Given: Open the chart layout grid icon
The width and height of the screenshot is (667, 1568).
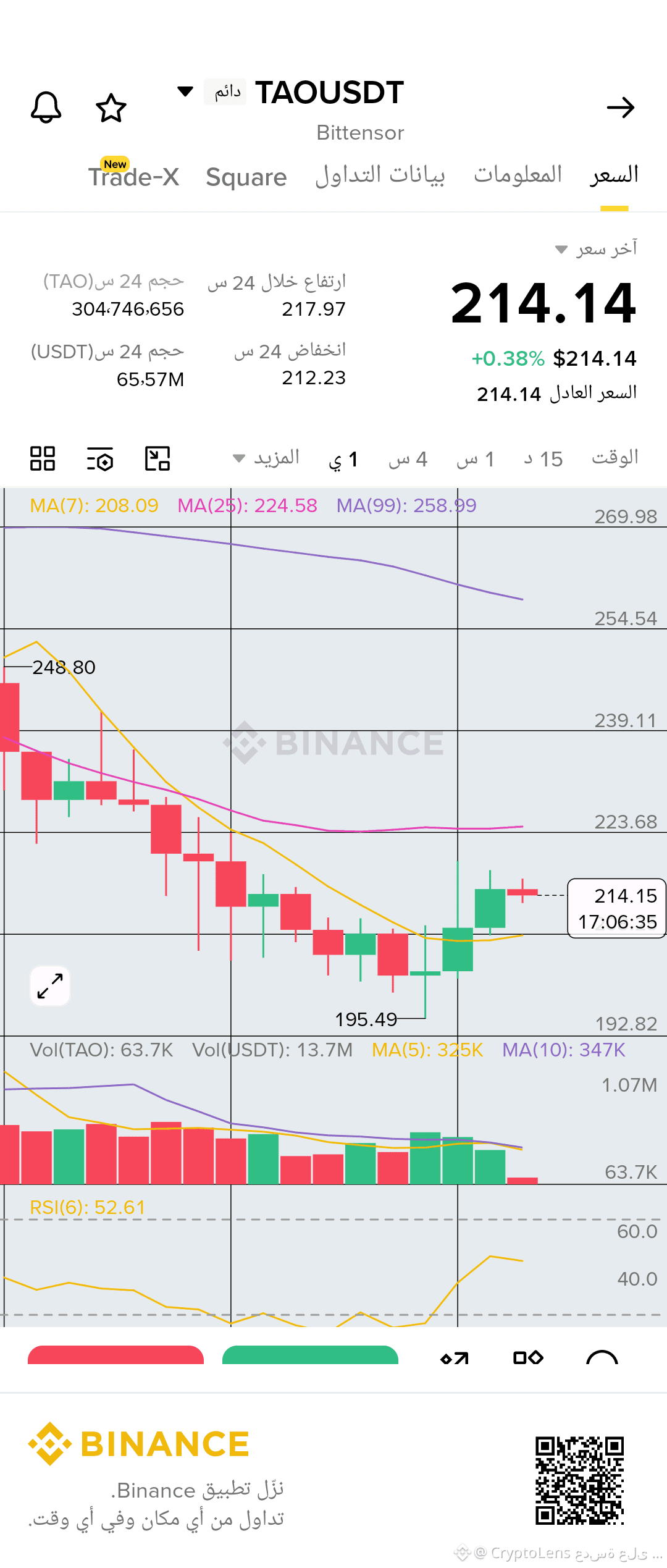Looking at the screenshot, I should (x=43, y=458).
